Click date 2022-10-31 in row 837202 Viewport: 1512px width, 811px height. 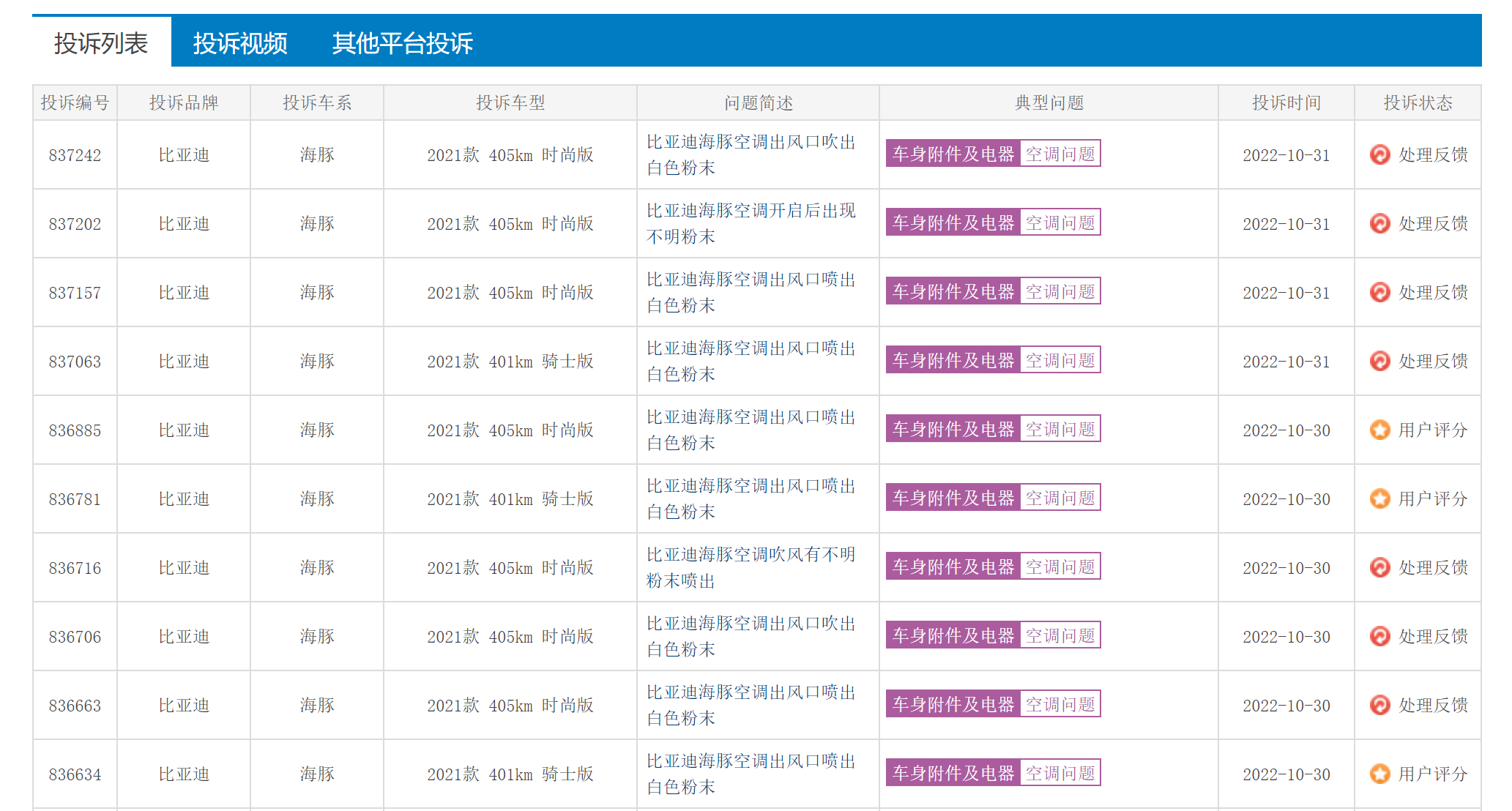pyautogui.click(x=1286, y=224)
